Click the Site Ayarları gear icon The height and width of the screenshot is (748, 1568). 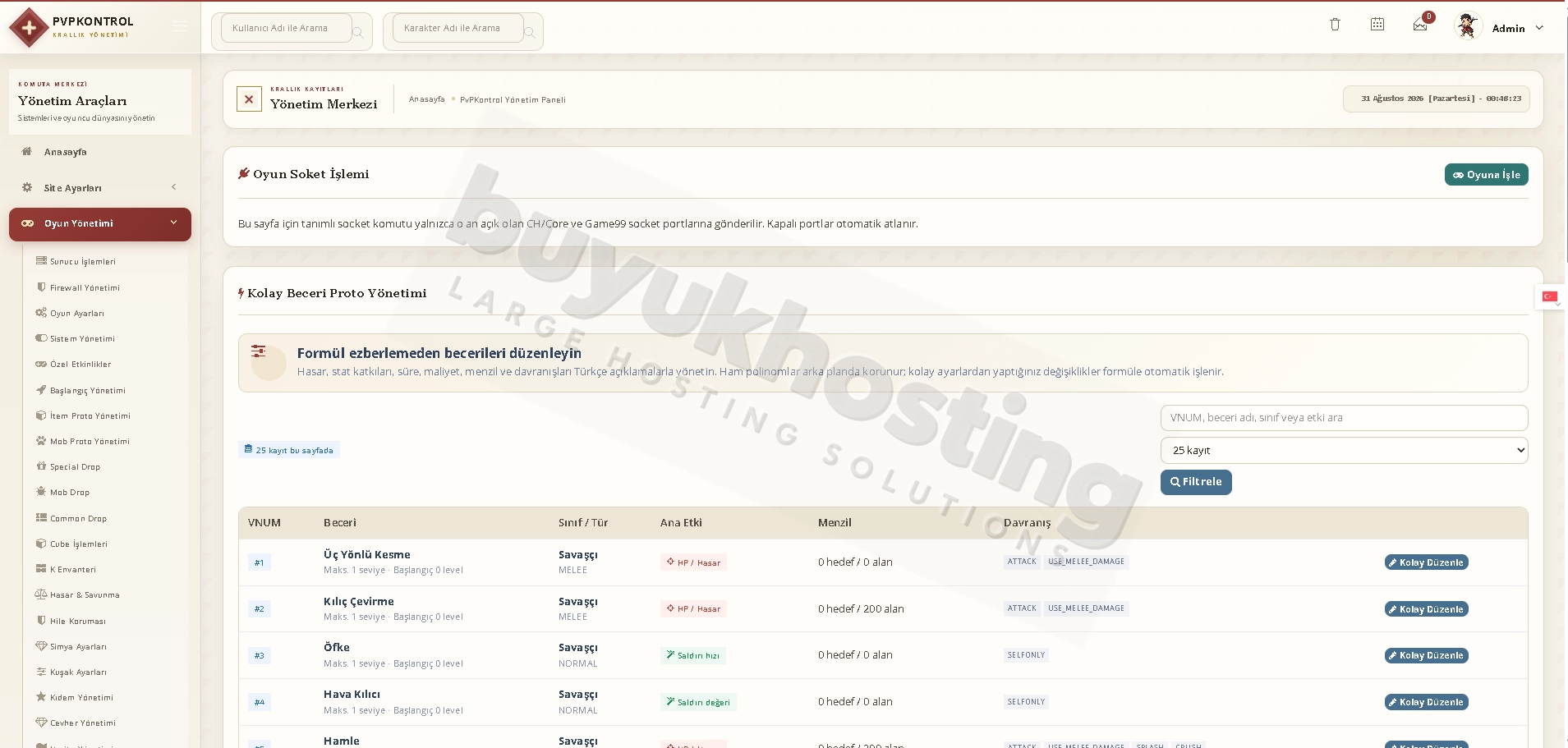click(27, 187)
